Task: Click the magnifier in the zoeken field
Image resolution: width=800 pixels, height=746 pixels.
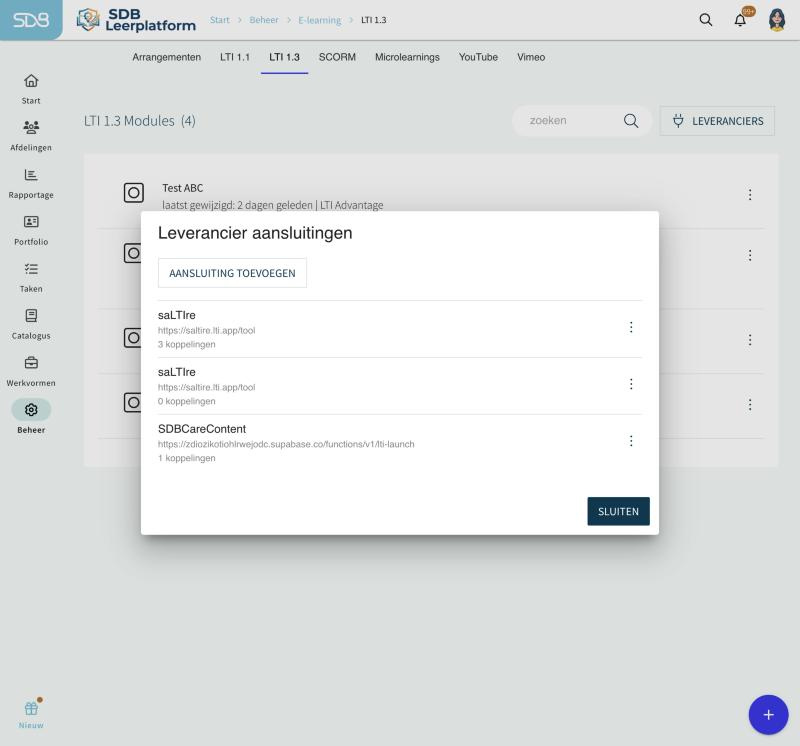Action: click(631, 121)
